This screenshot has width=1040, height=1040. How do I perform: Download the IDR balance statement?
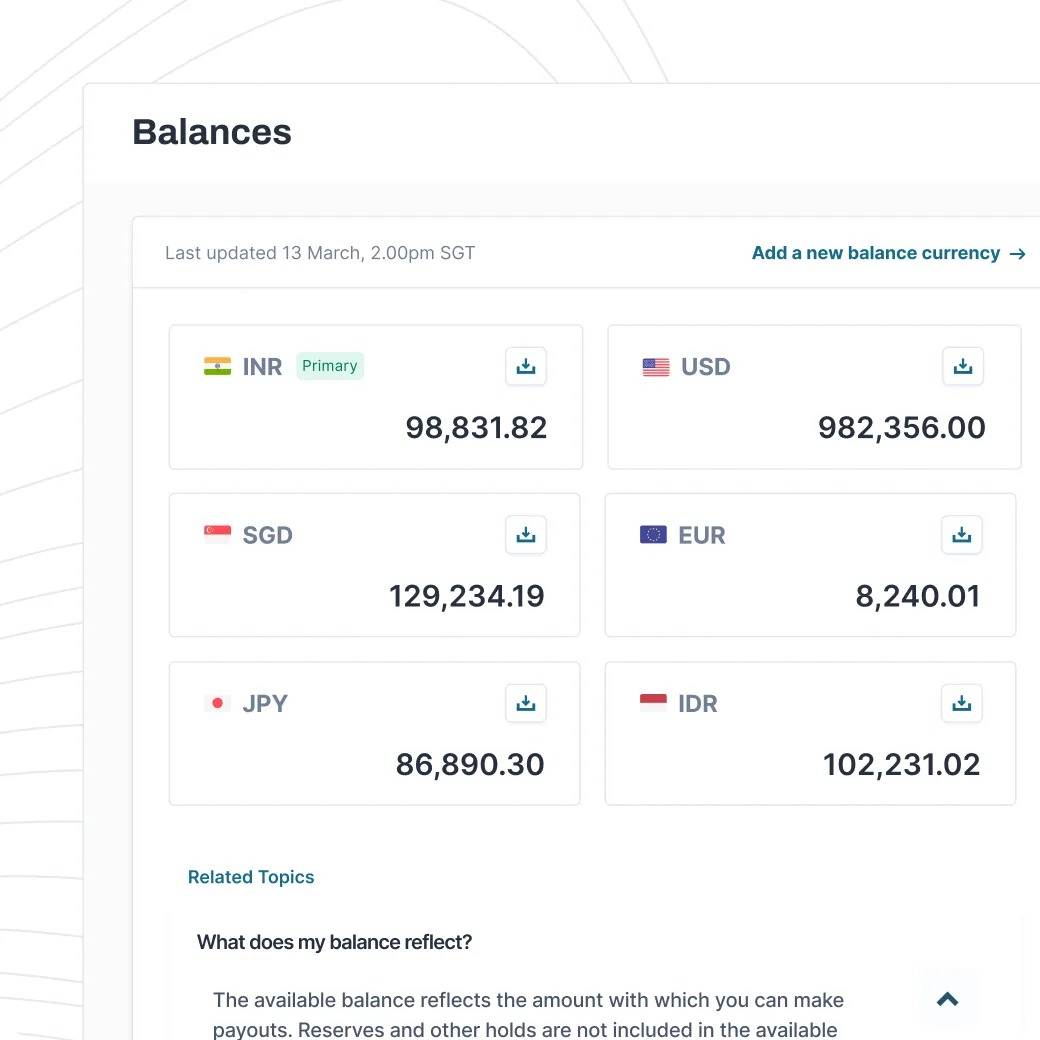962,703
